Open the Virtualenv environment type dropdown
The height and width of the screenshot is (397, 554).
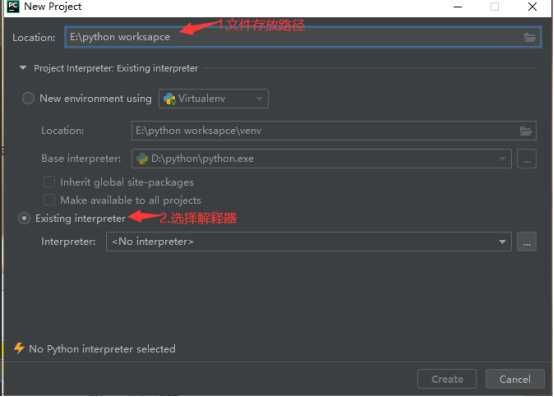tap(214, 99)
